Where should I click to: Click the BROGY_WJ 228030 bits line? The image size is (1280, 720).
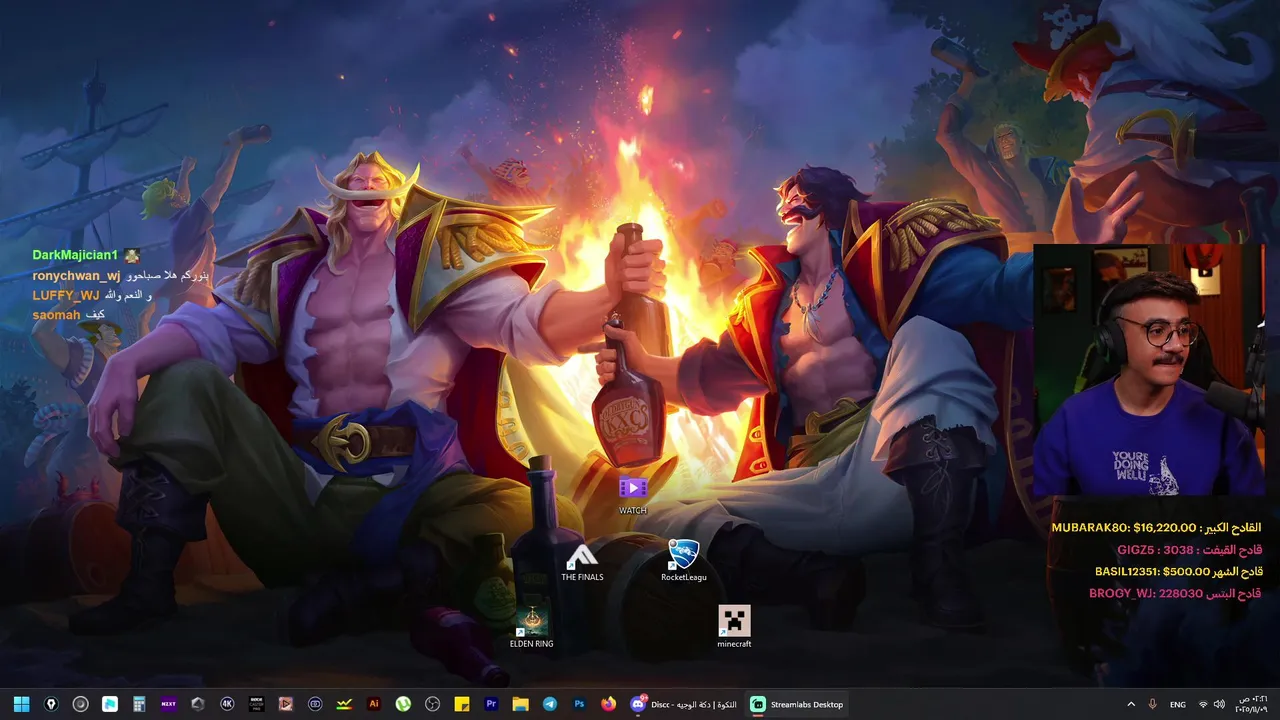(1175, 593)
